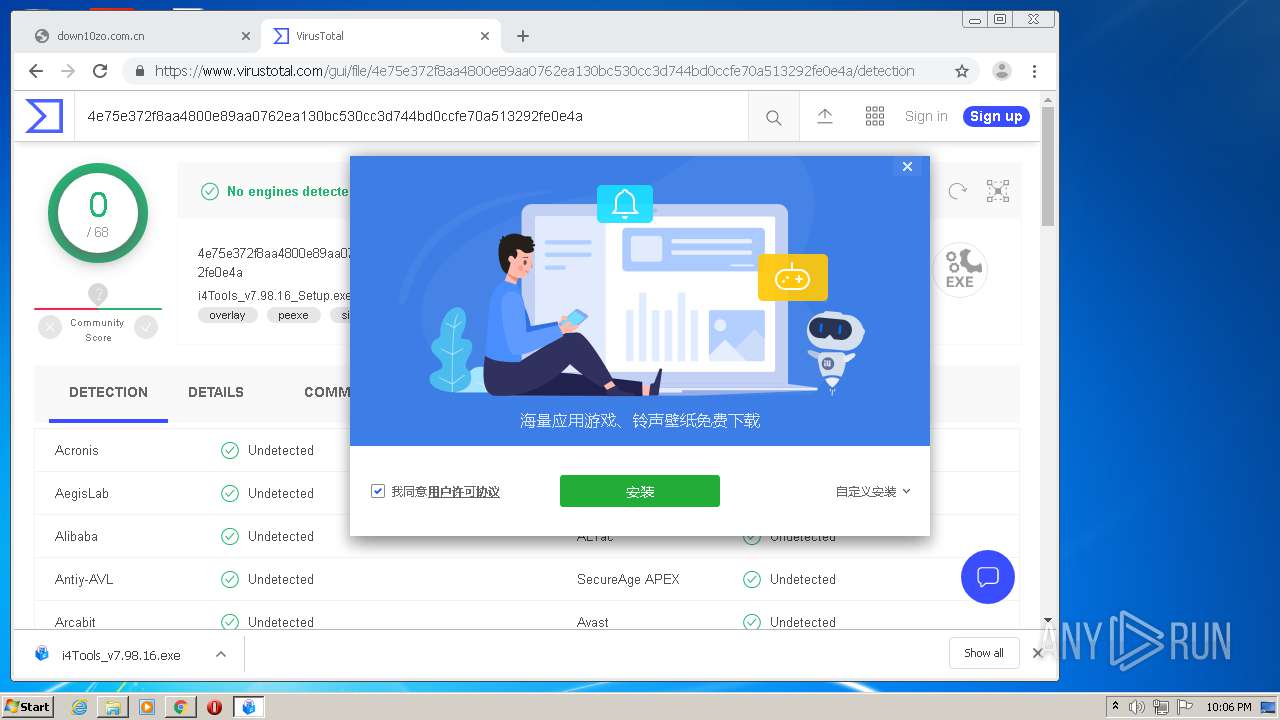Expand the custom install 自定义安装 options

pyautogui.click(x=874, y=492)
